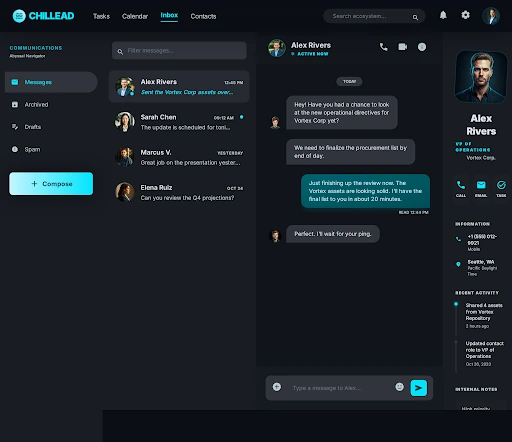Image resolution: width=512 pixels, height=442 pixels.
Task: Click the Drafts pencil icon
Action: click(15, 127)
